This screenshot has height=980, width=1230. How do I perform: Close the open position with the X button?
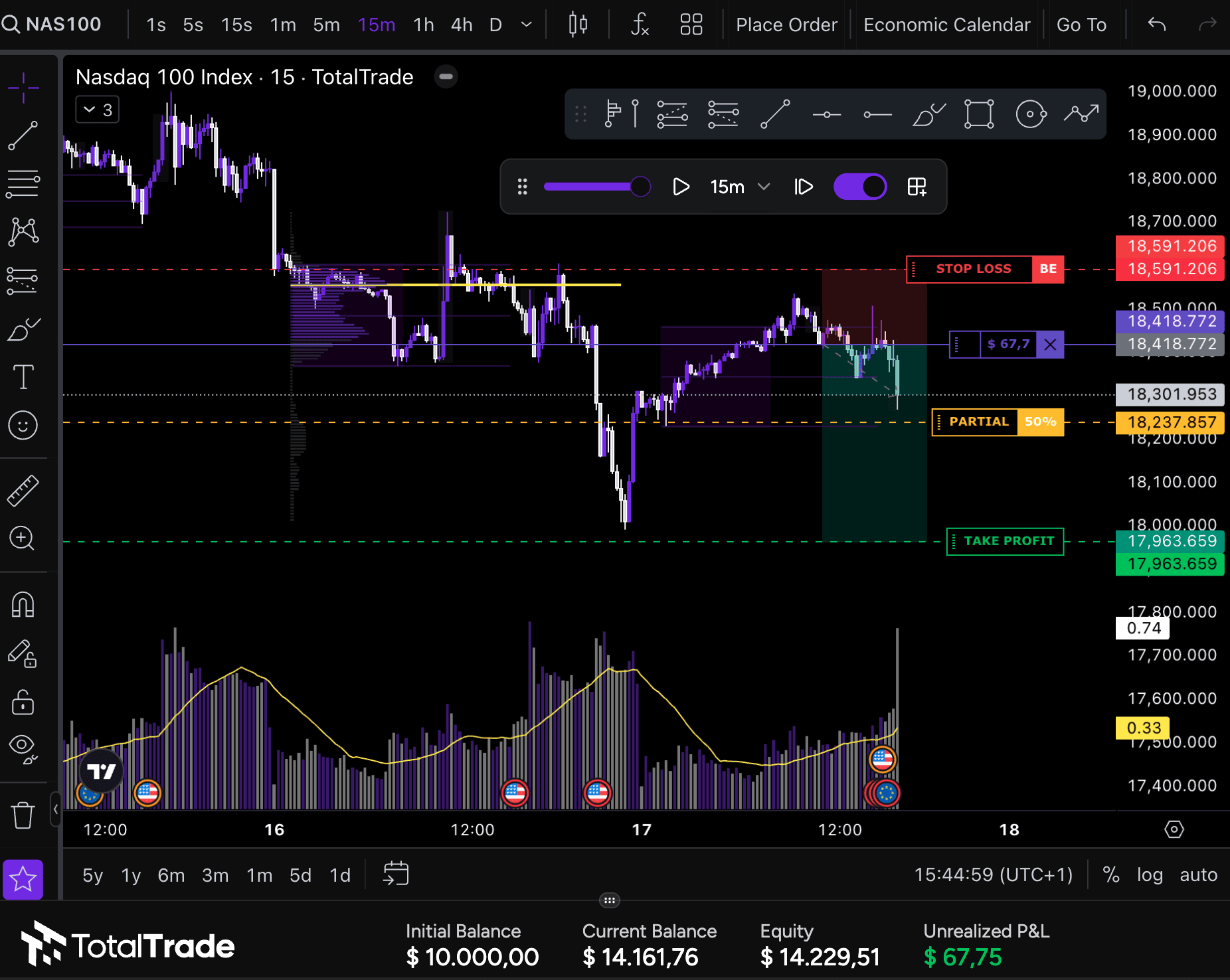pyautogui.click(x=1050, y=345)
